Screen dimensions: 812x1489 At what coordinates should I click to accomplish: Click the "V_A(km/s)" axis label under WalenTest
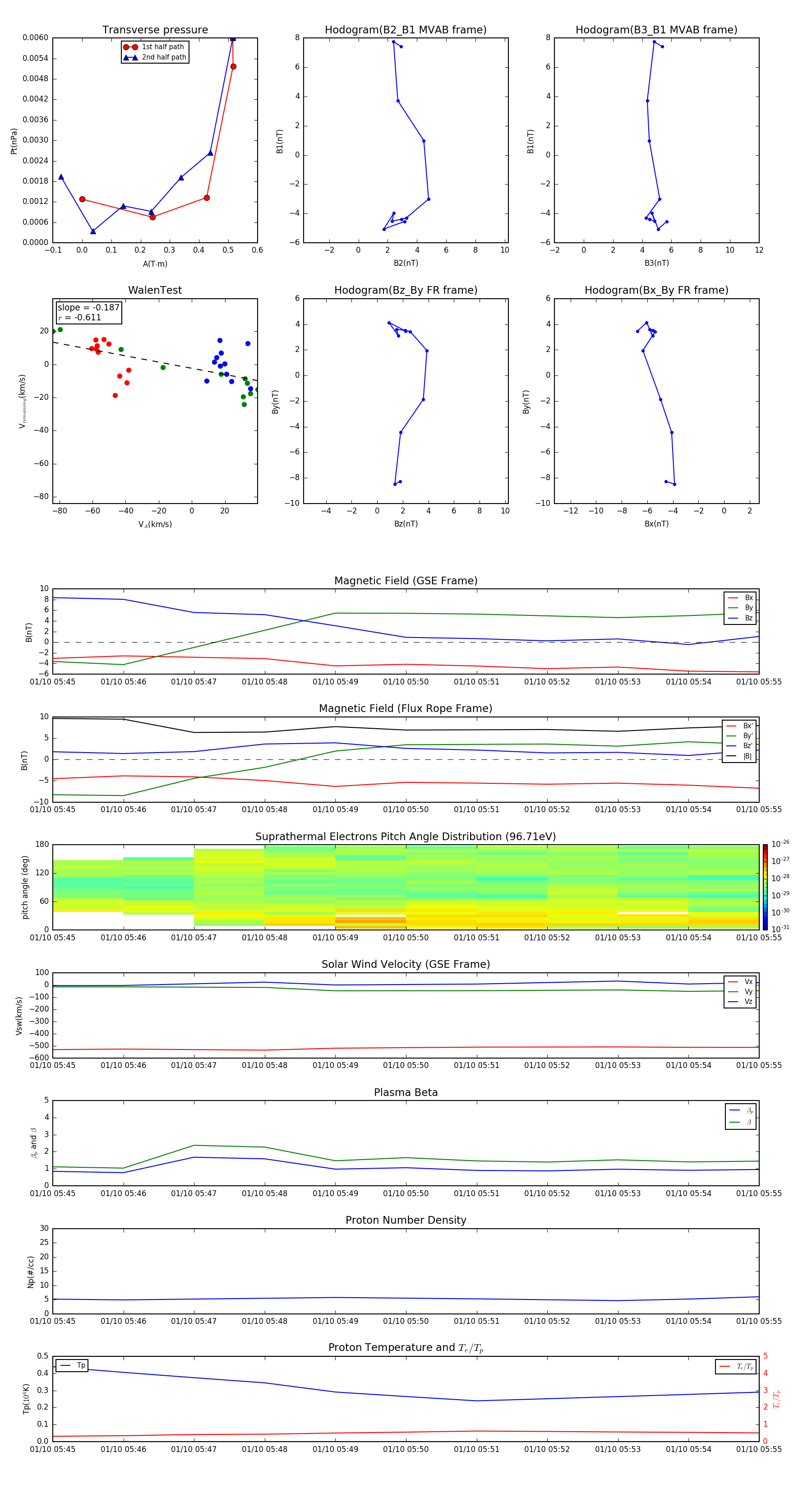155,525
